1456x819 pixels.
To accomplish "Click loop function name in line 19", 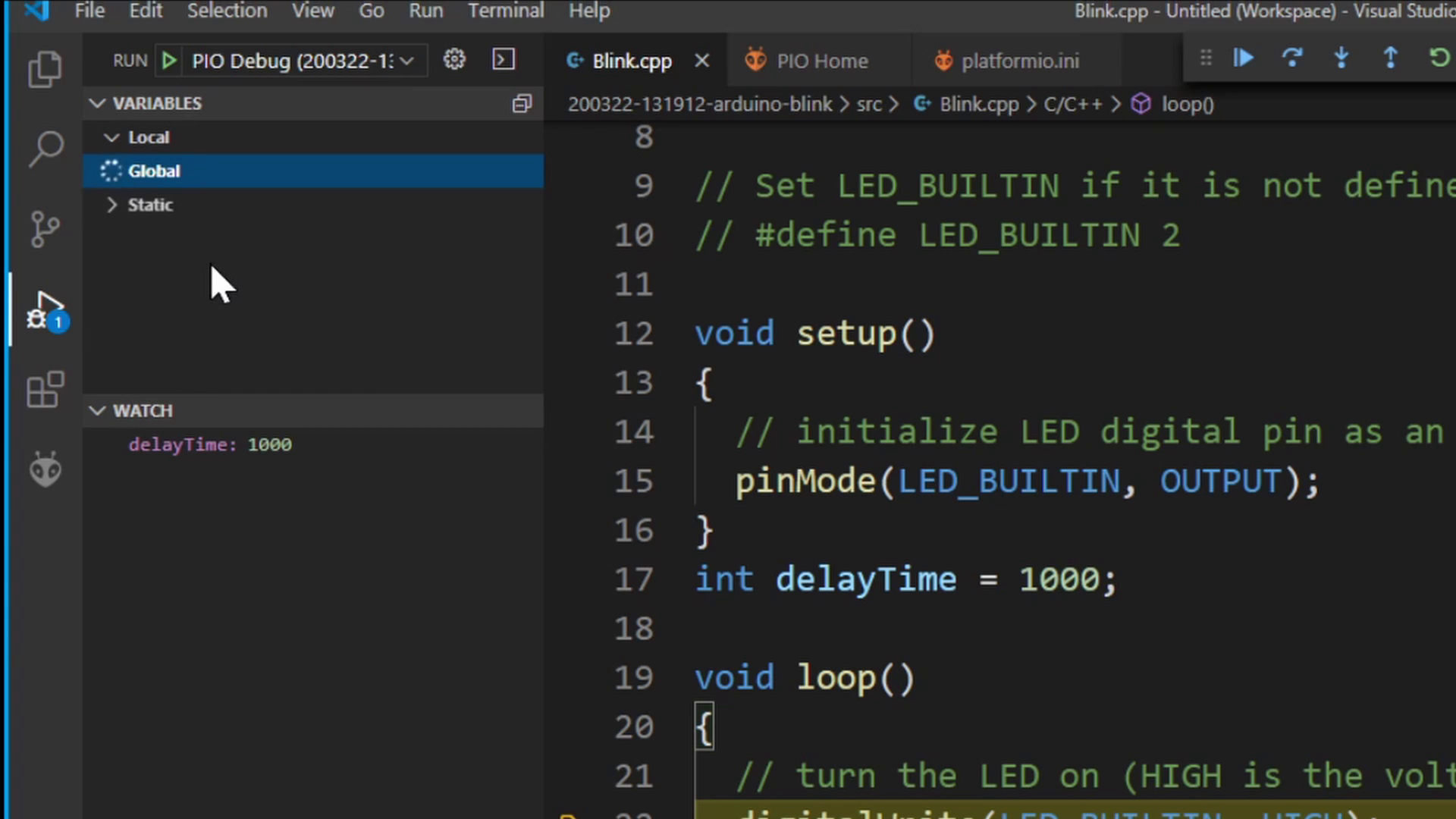I will 836,678.
